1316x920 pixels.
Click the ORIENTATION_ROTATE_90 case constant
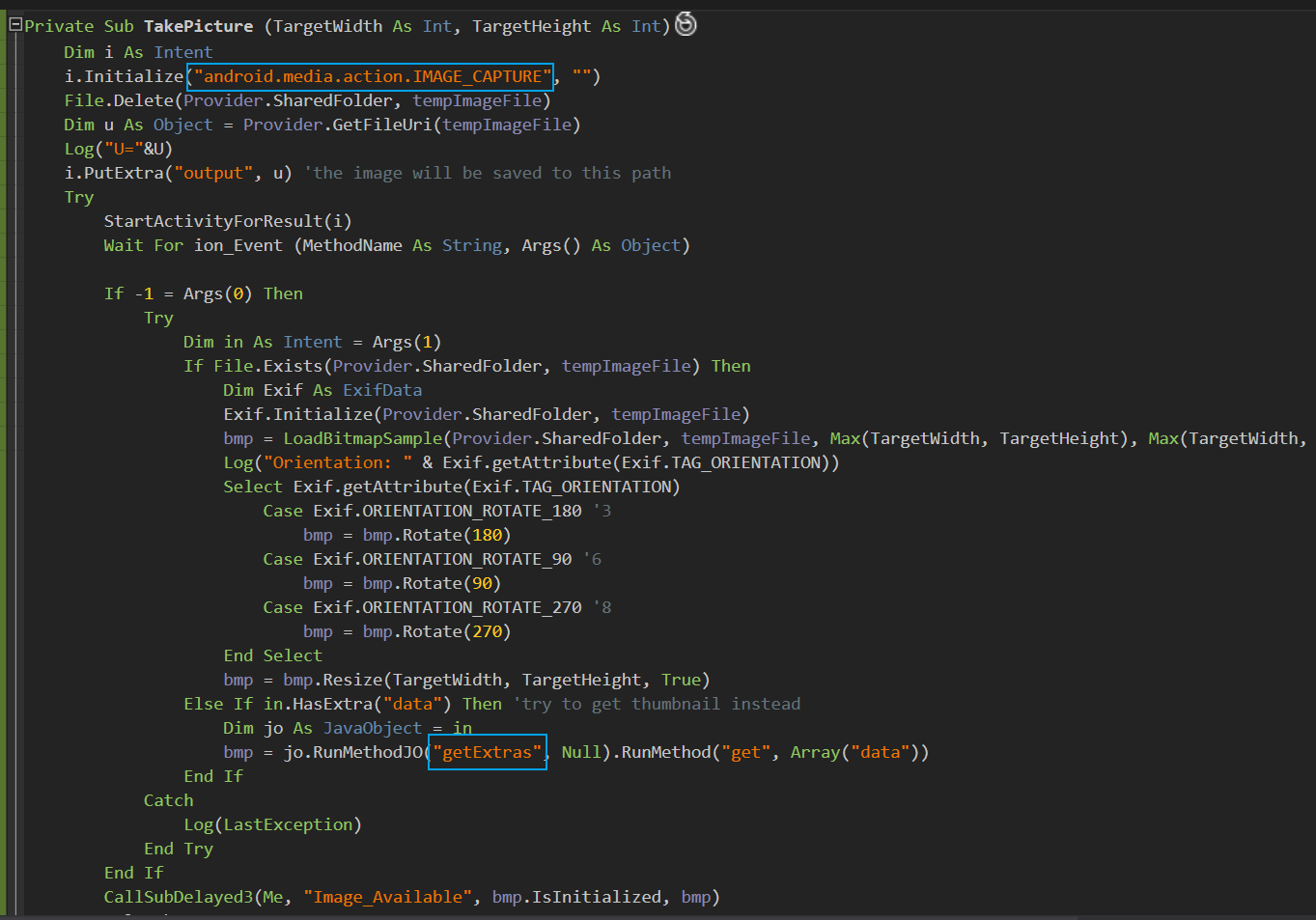tap(466, 559)
